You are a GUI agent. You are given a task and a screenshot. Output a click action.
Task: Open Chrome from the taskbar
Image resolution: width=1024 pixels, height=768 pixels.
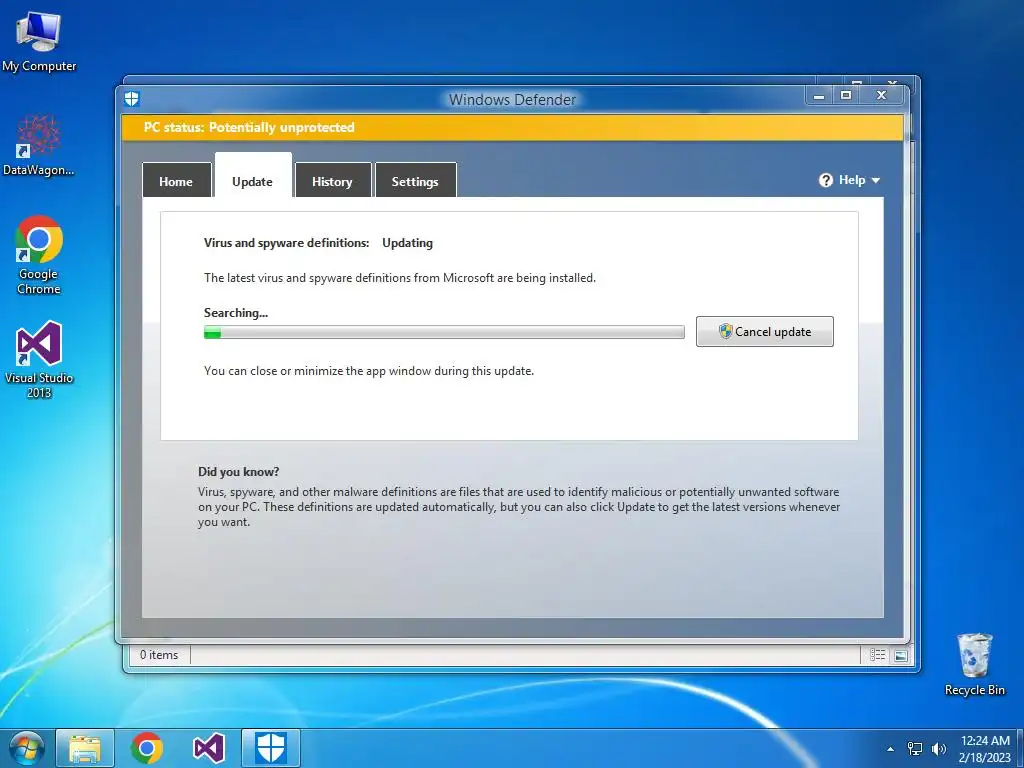coord(146,748)
